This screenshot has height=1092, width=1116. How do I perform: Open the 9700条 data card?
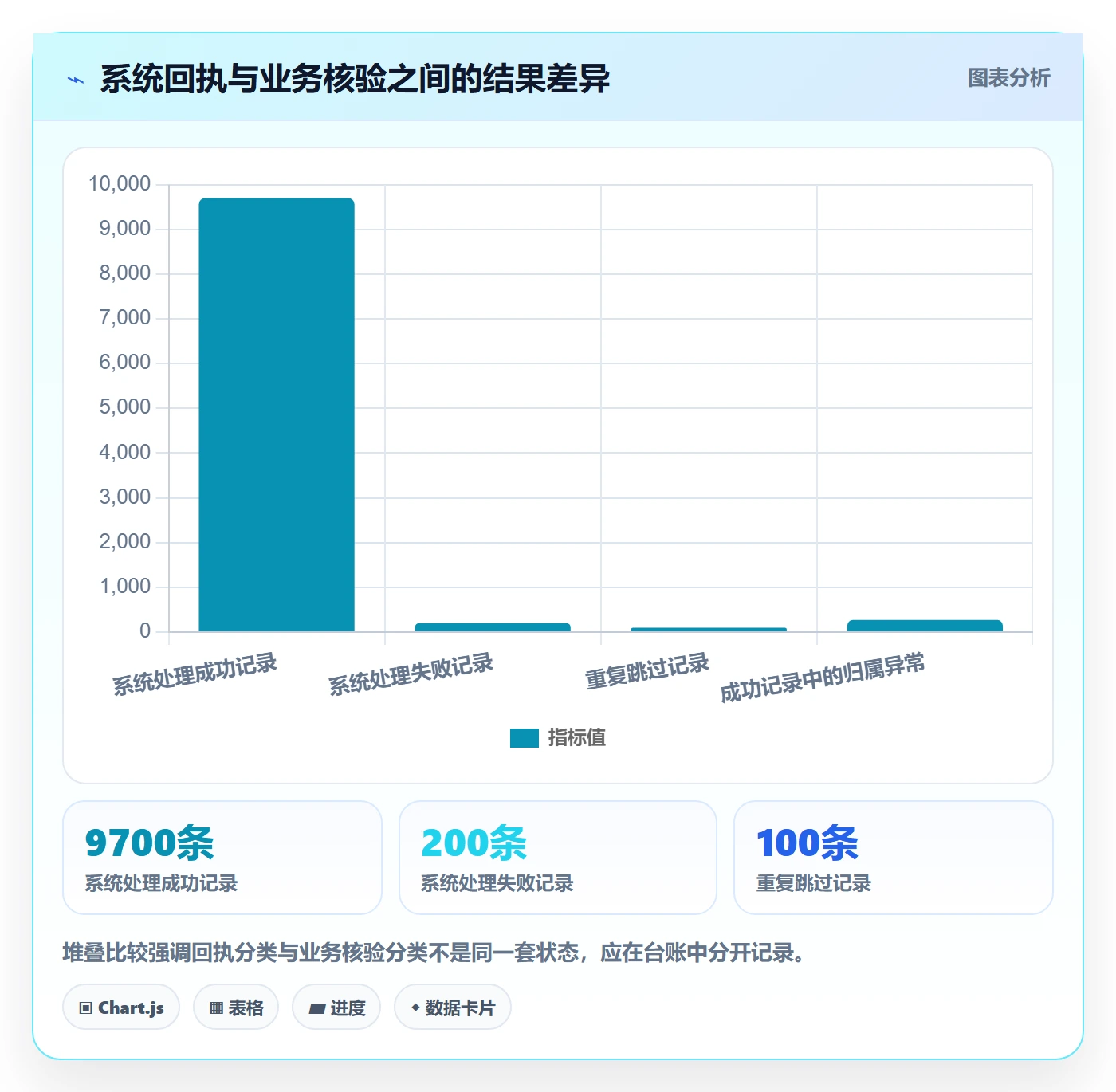pyautogui.click(x=222, y=858)
